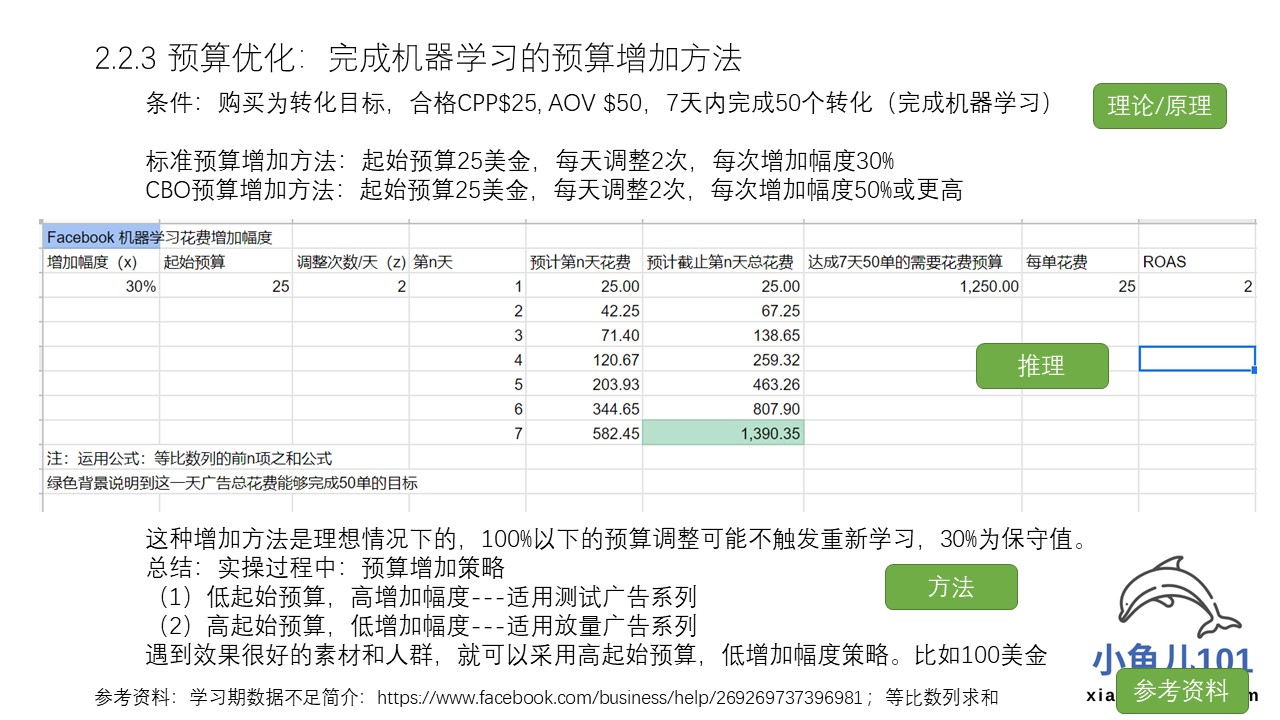The width and height of the screenshot is (1280, 720).
Task: Click the 起始预算 header cell
Action: pyautogui.click(x=225, y=262)
